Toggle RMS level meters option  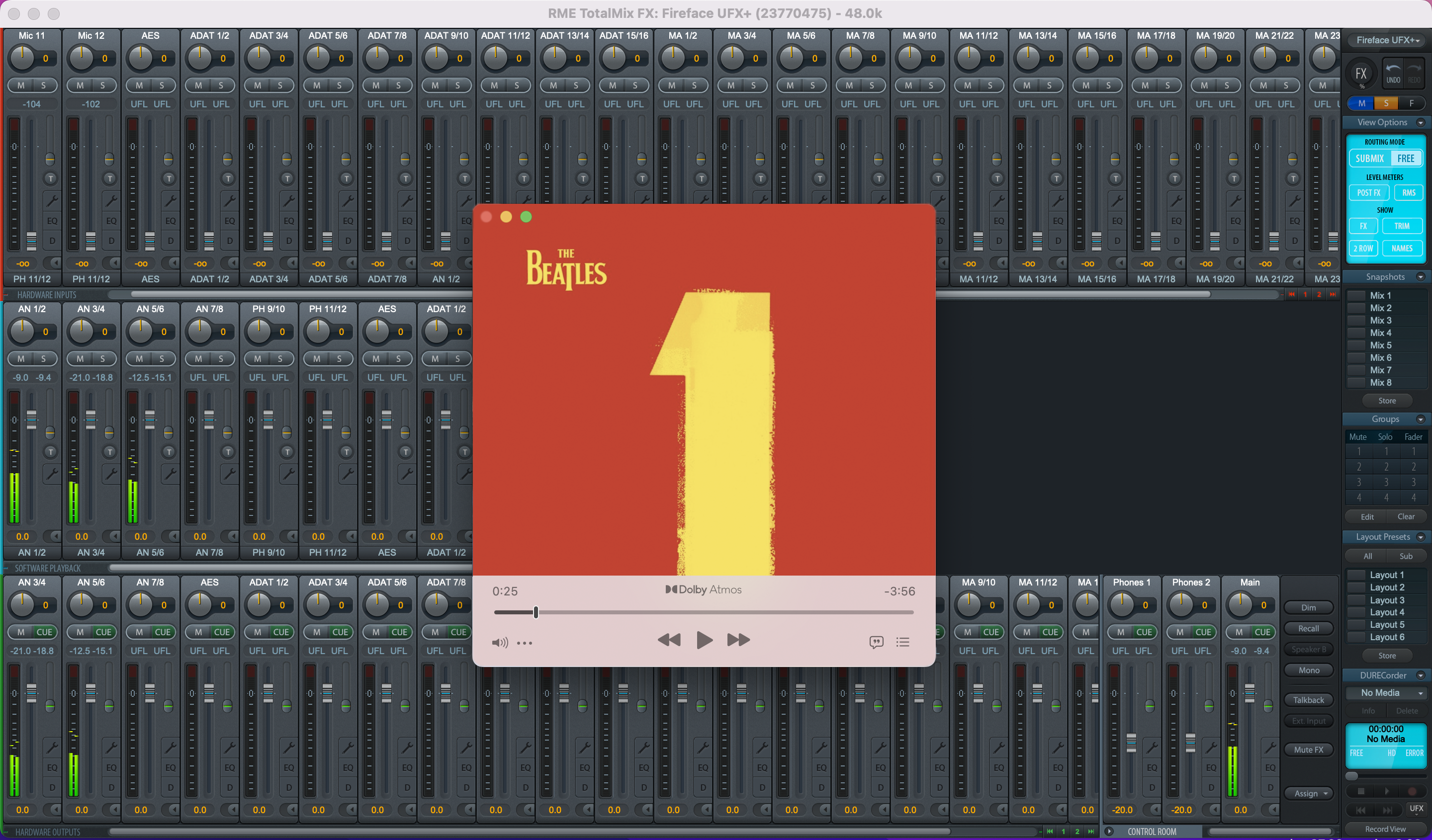click(x=1409, y=192)
